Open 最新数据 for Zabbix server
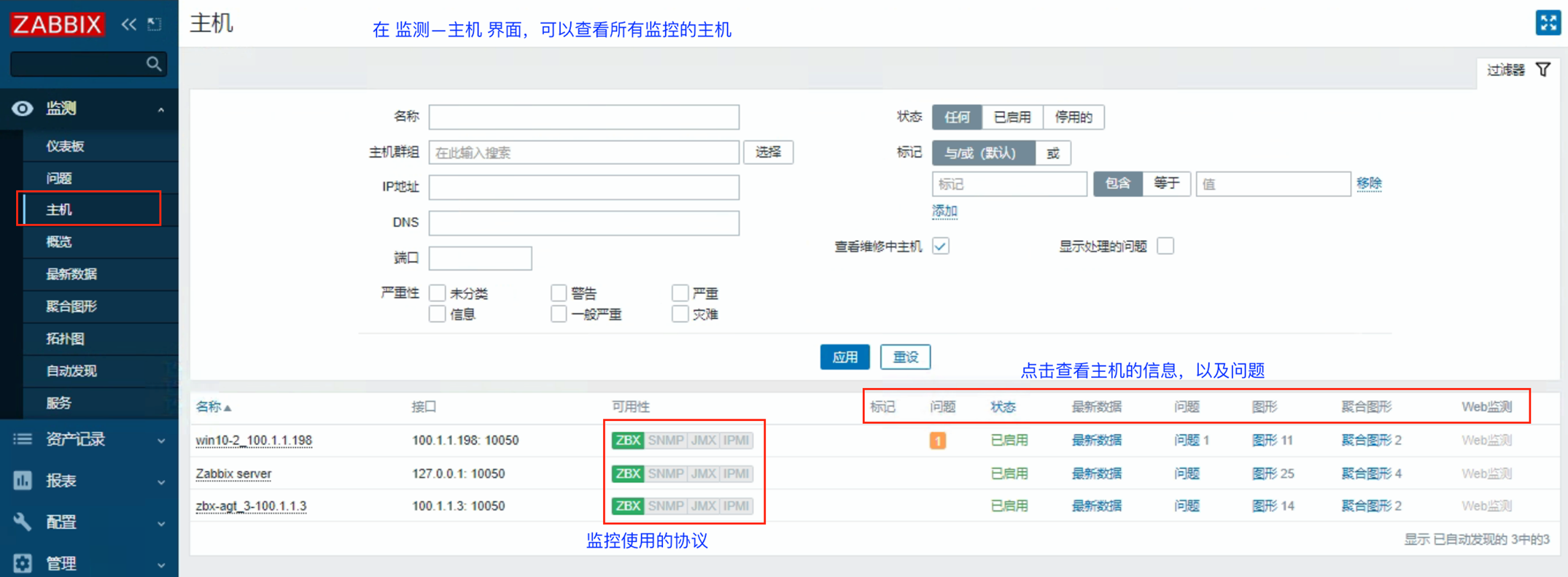Image resolution: width=1568 pixels, height=577 pixels. pyautogui.click(x=1096, y=473)
